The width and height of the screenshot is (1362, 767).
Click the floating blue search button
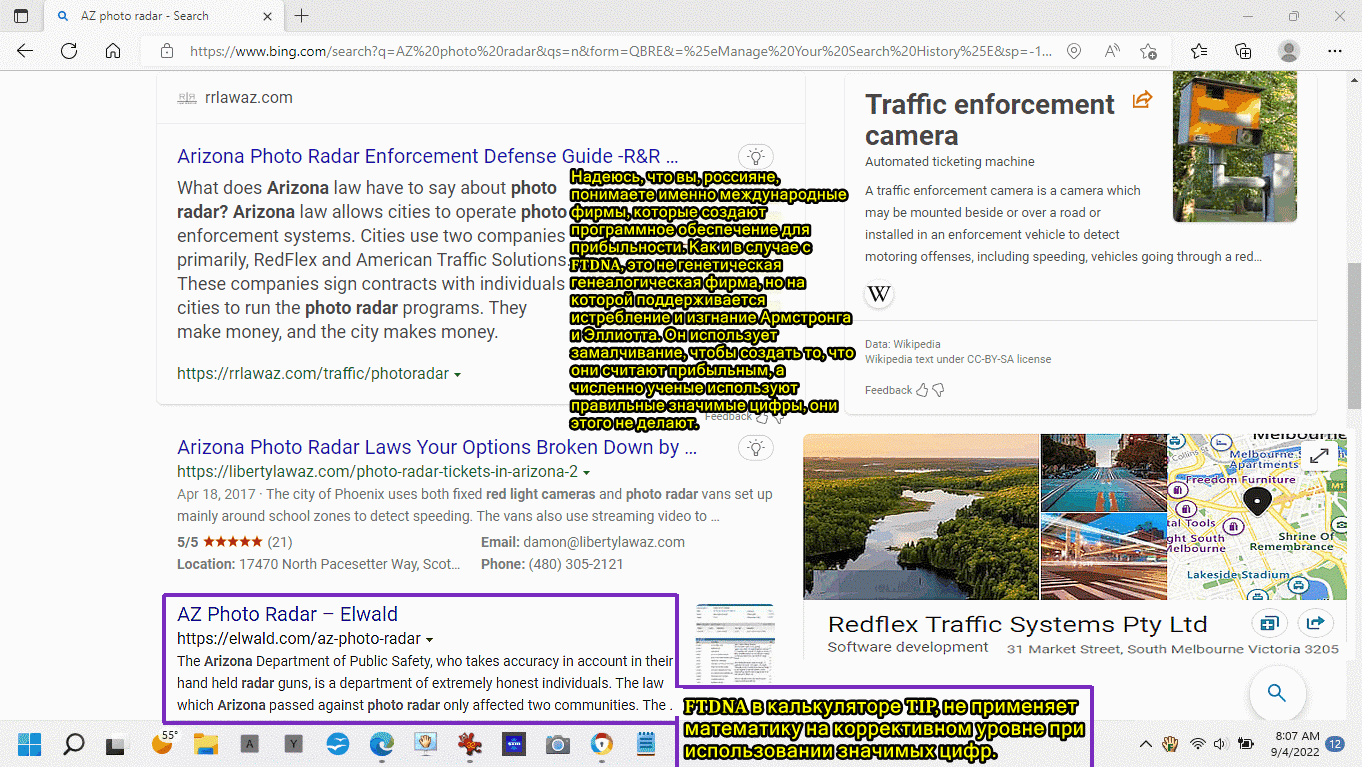coord(1276,692)
